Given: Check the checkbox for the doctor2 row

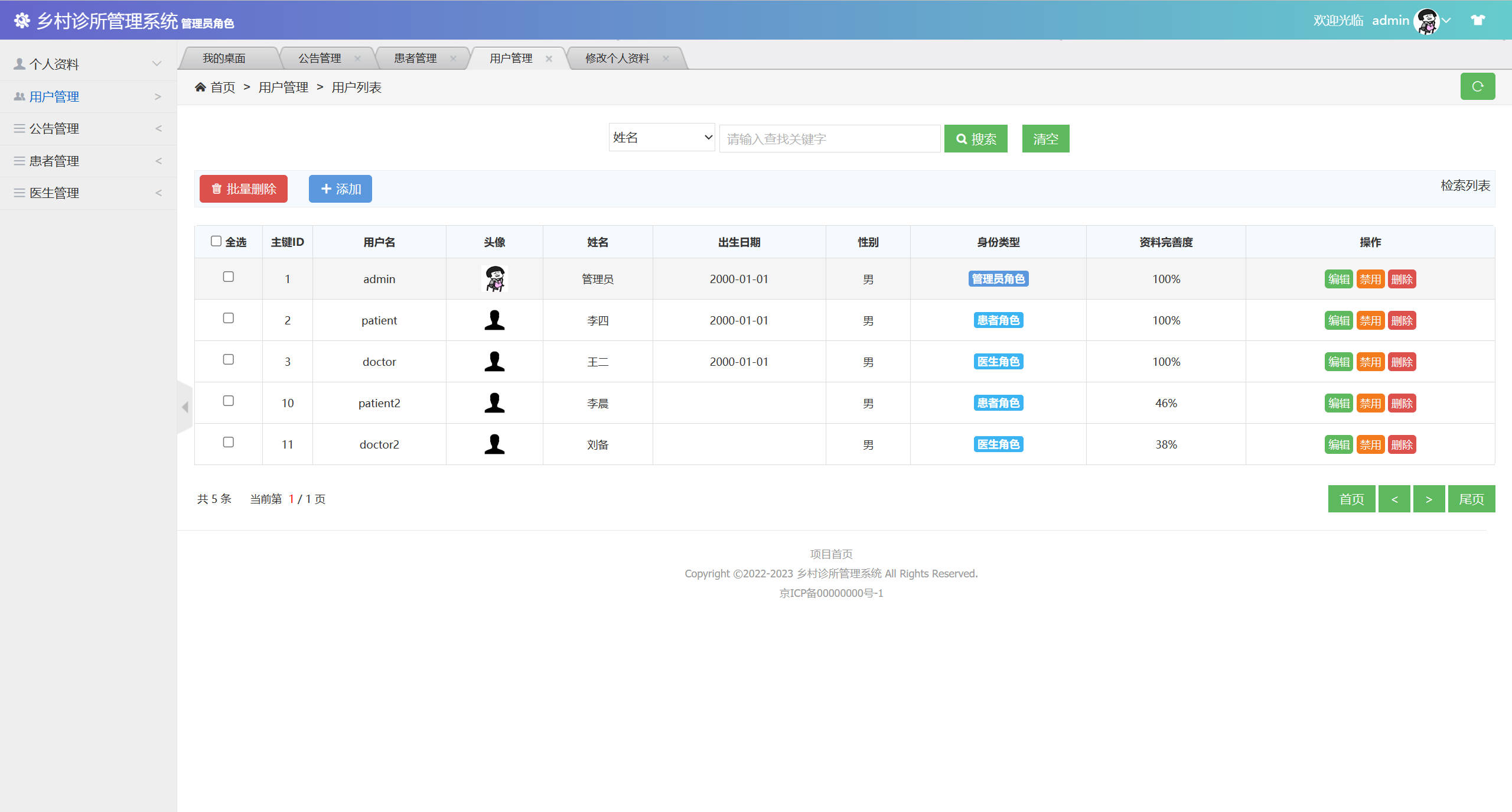Looking at the screenshot, I should (x=229, y=442).
